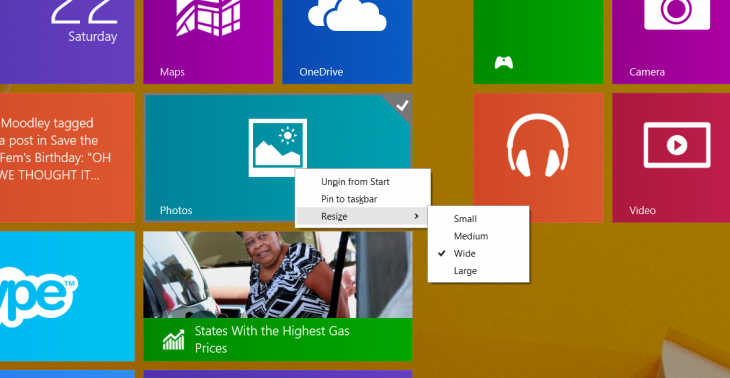730x378 pixels.
Task: Open OneDrive via its cloud icon
Action: (x=347, y=14)
